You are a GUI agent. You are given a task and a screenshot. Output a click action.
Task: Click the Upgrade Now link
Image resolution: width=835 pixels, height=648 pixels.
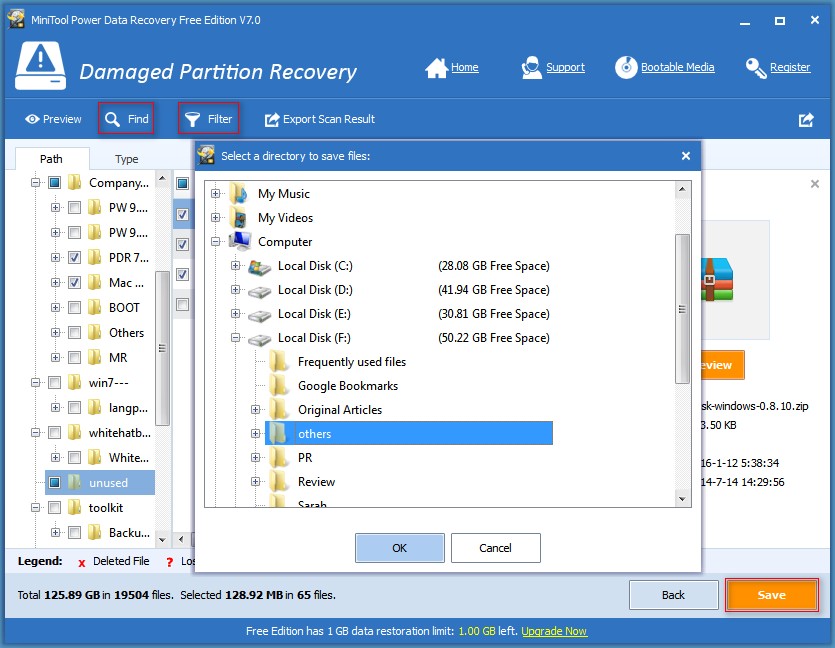tap(554, 631)
